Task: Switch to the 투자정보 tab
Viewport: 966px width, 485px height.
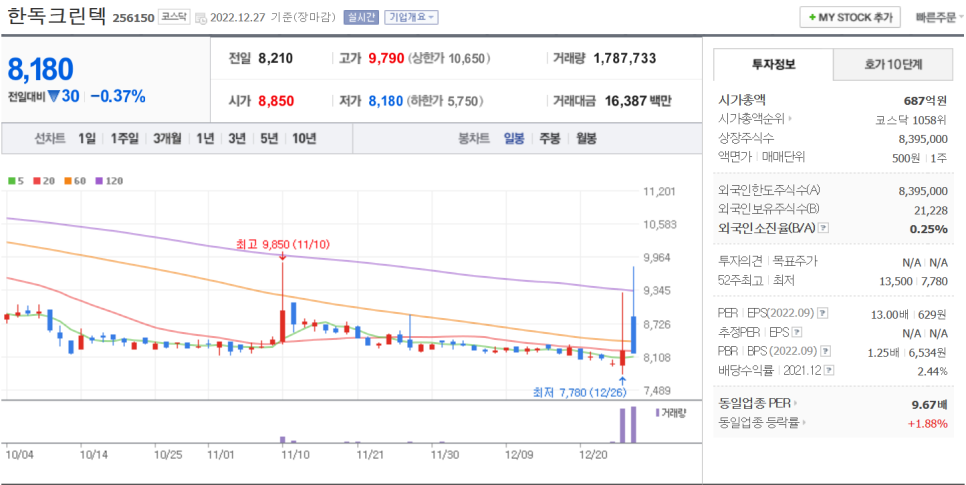Action: coord(773,64)
